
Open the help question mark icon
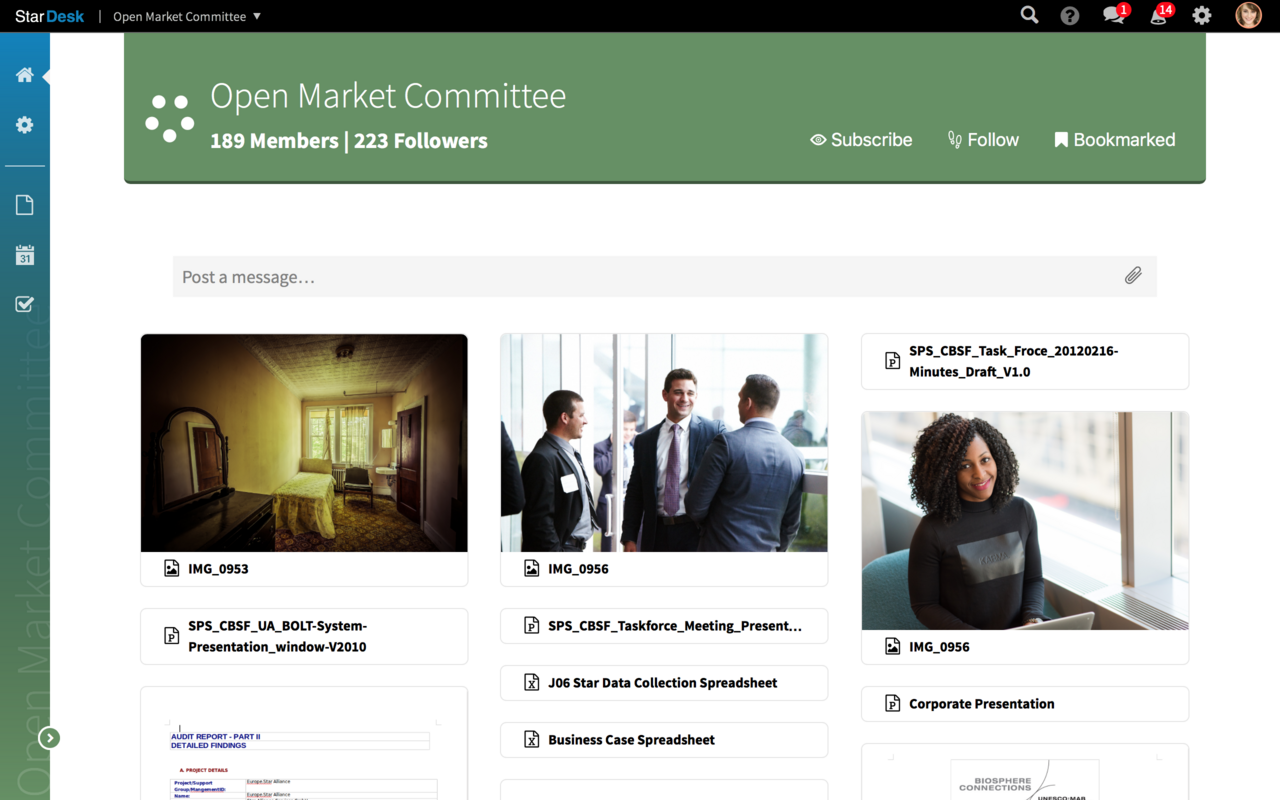(1070, 16)
